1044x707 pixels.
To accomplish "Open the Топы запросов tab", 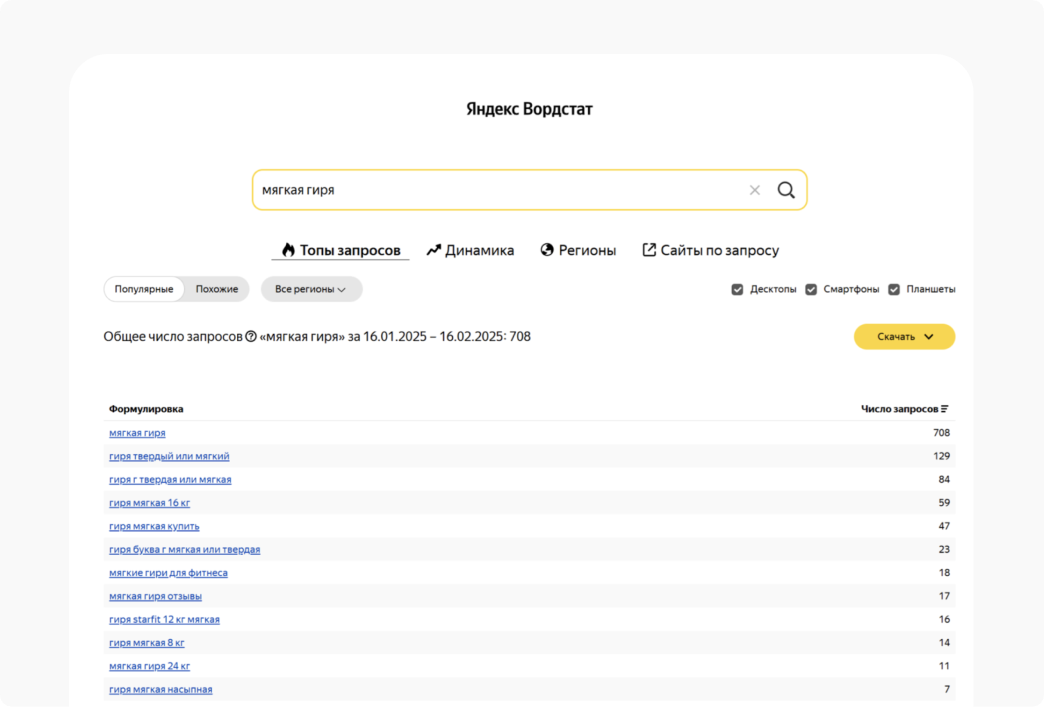I will point(341,250).
